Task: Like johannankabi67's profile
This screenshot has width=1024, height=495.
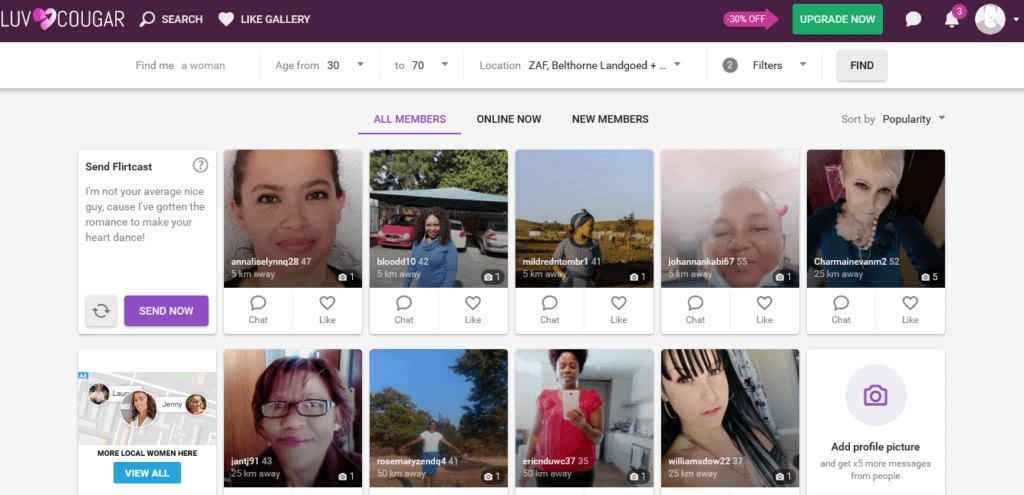Action: tap(764, 310)
